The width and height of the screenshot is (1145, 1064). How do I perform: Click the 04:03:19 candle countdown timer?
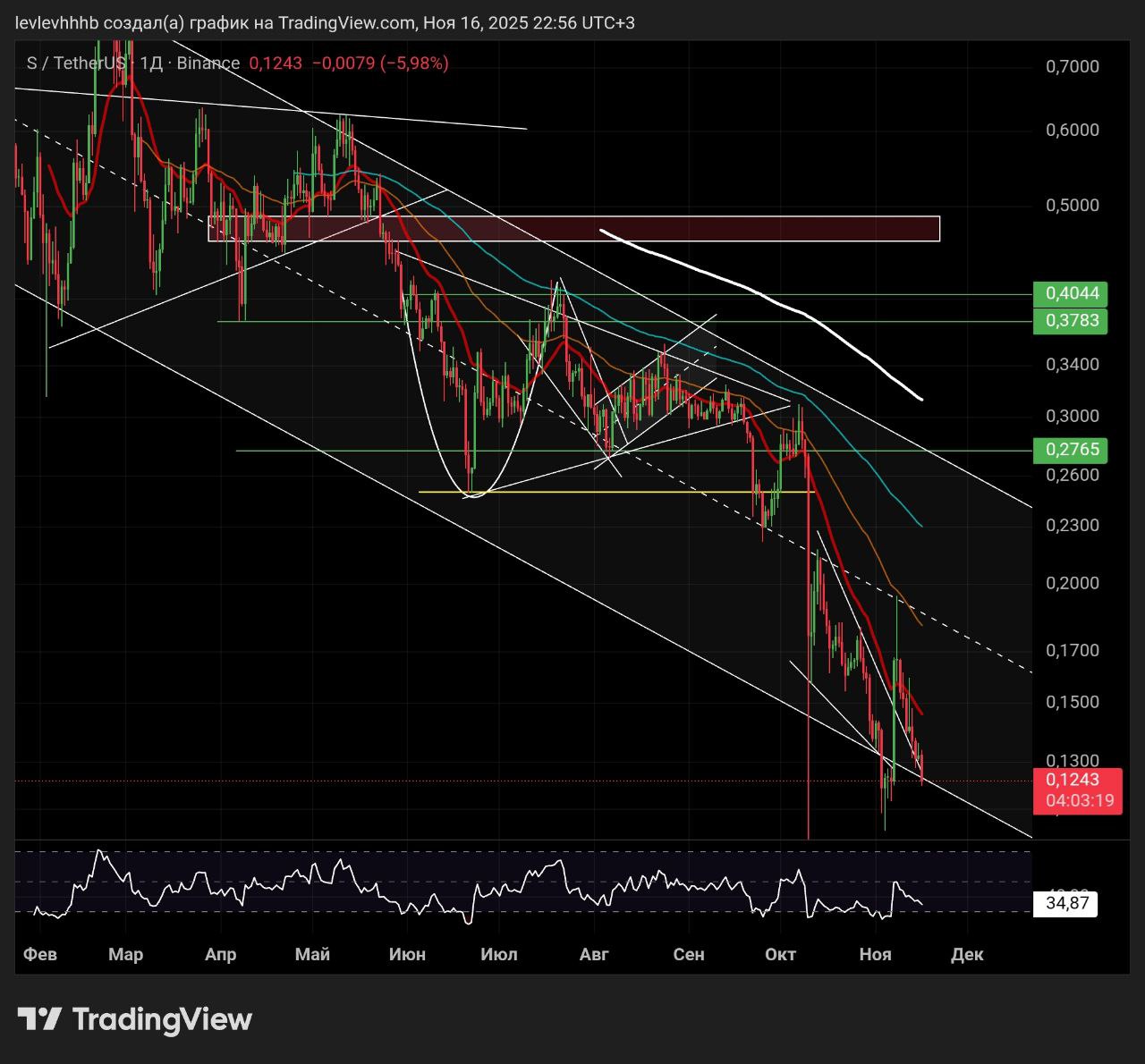tap(1079, 800)
